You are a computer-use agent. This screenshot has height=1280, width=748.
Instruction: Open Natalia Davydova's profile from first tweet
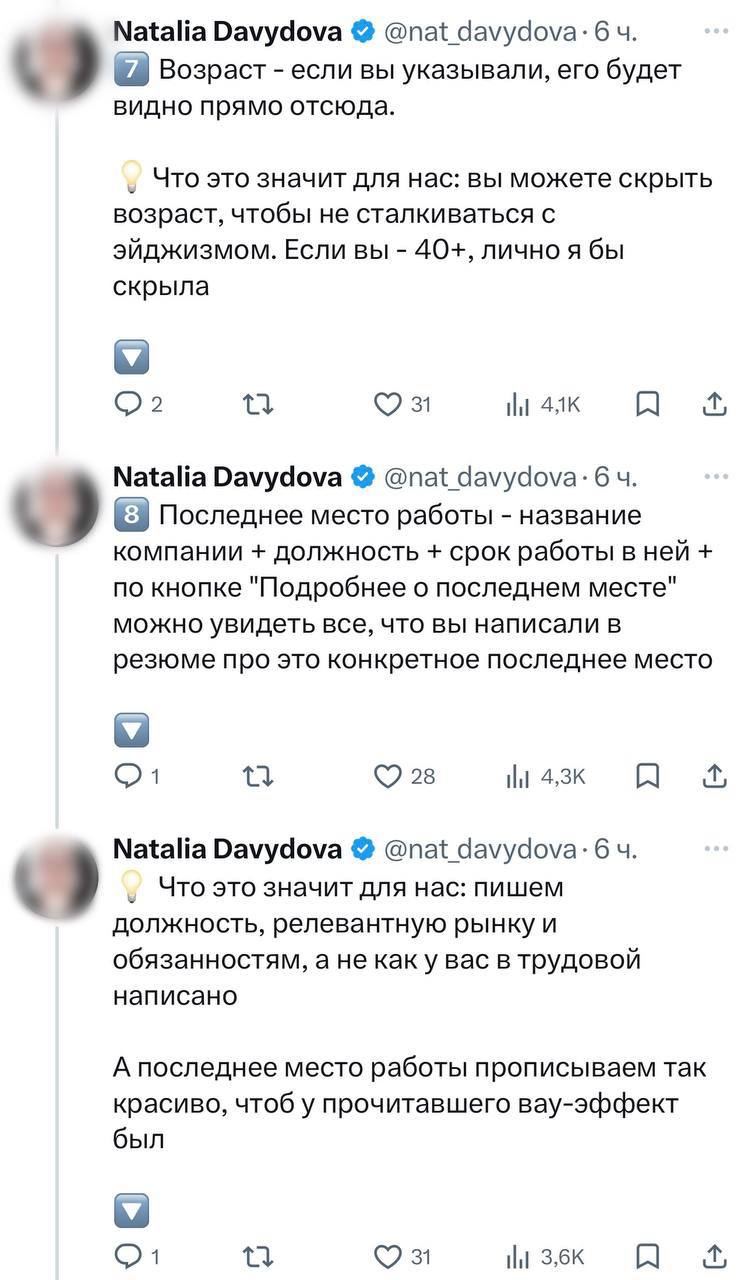point(228,33)
